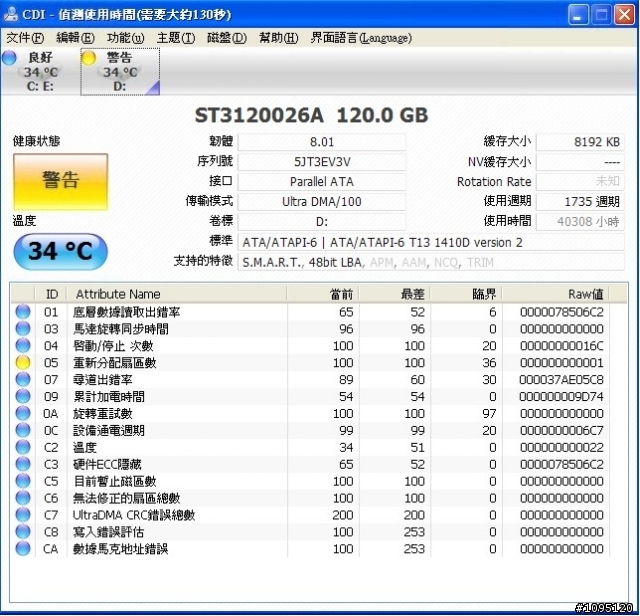Click the buffer size field 8192 KB
The width and height of the screenshot is (640, 616).
[x=580, y=142]
